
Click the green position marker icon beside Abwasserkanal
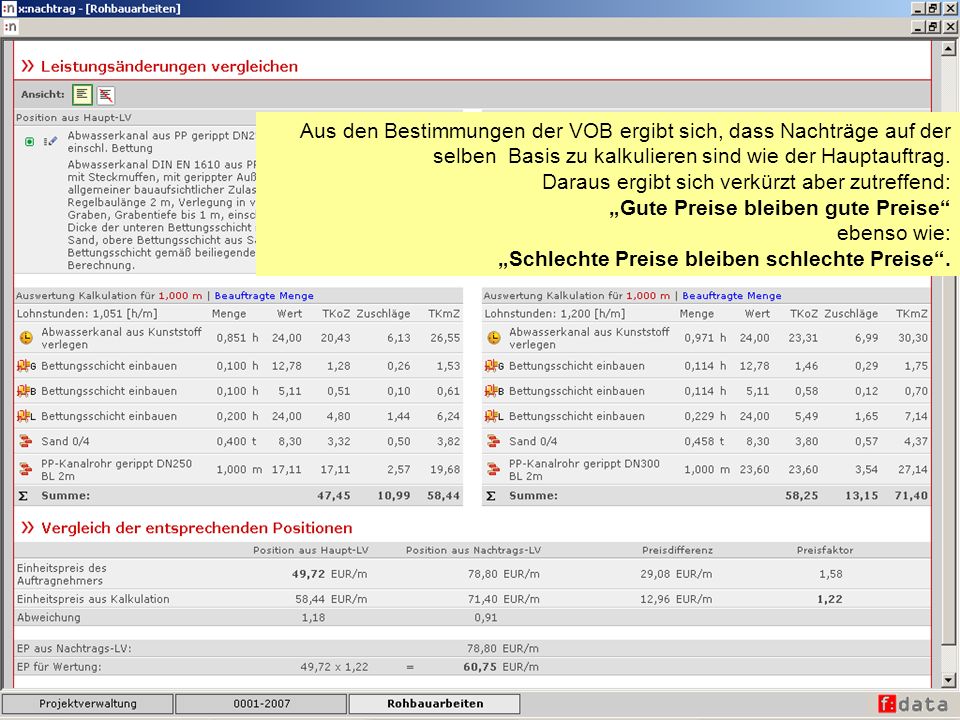[x=29, y=141]
